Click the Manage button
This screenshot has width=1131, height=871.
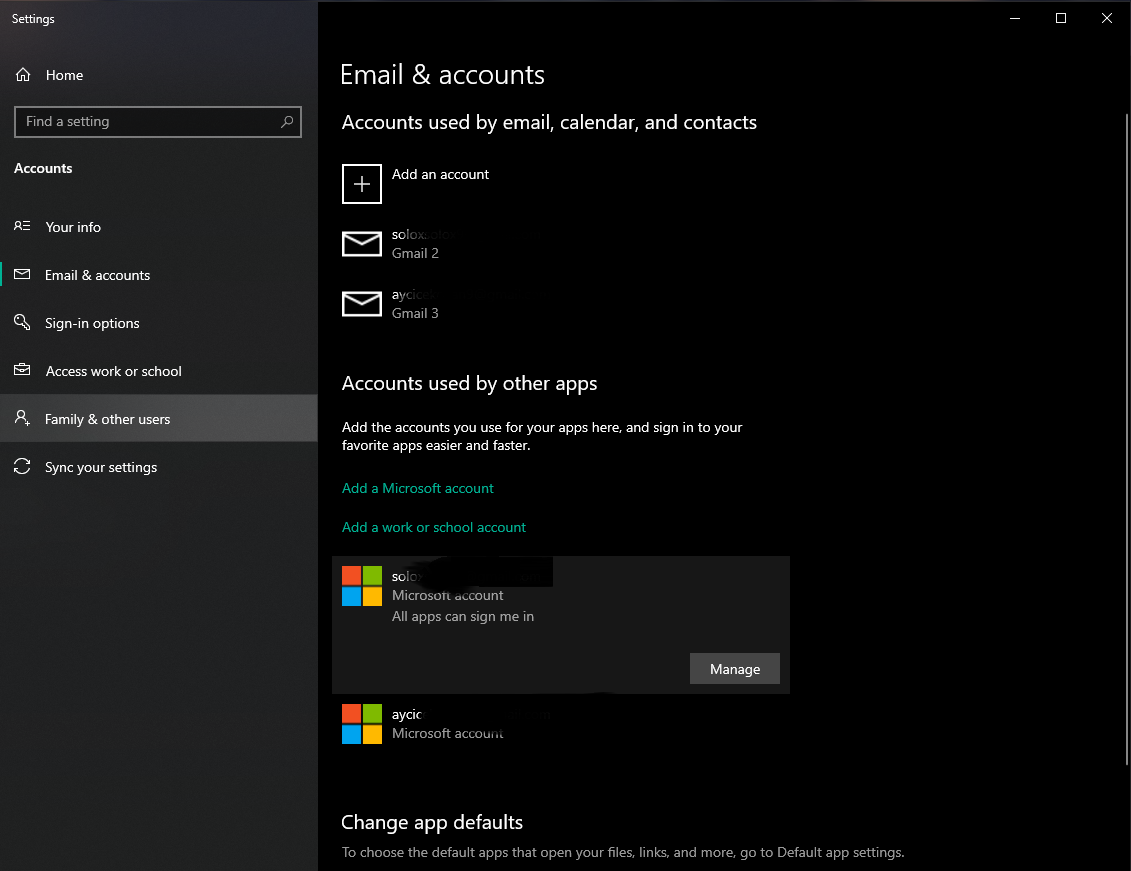tap(734, 668)
